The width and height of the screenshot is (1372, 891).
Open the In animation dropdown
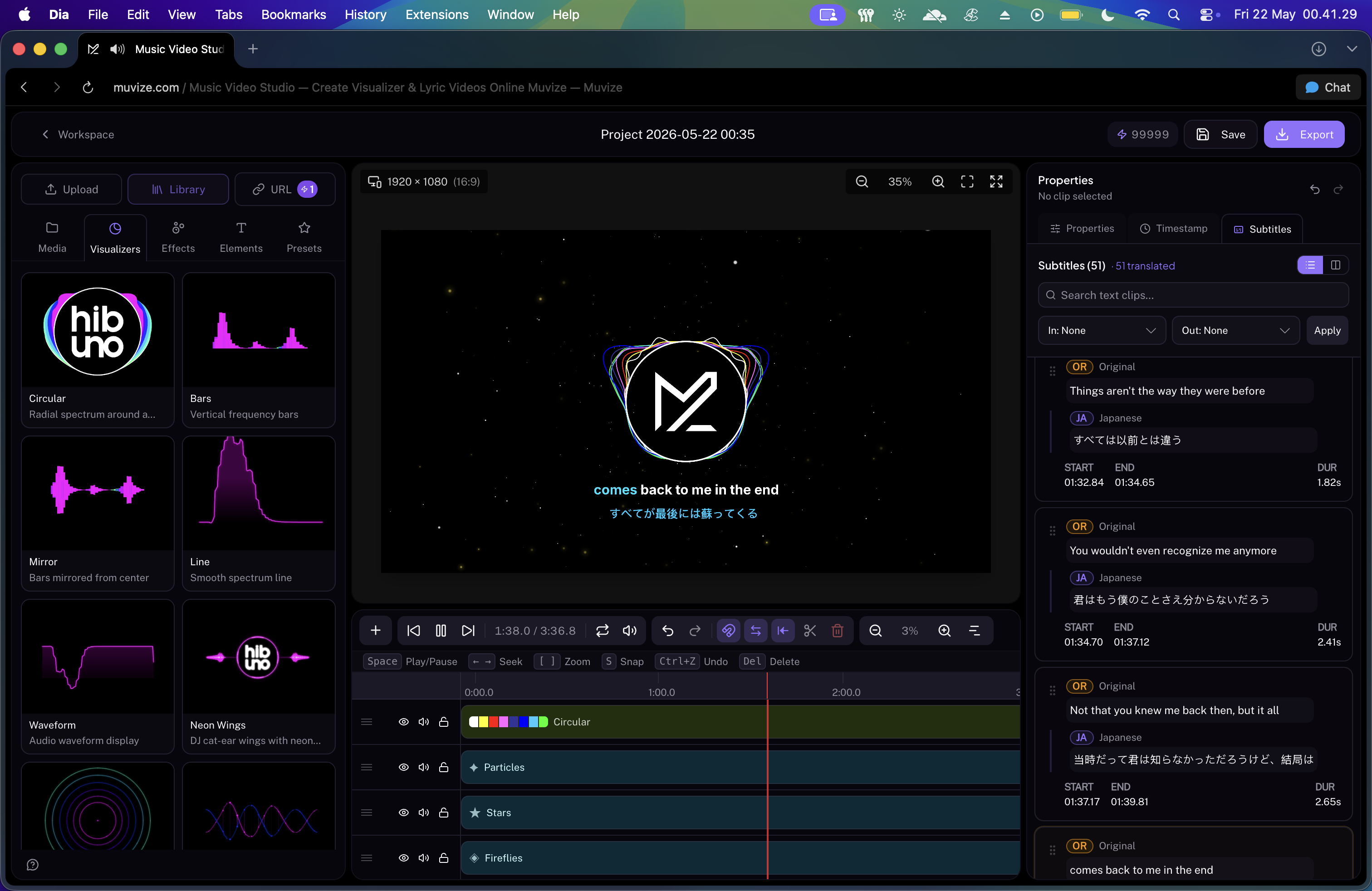pos(1102,330)
